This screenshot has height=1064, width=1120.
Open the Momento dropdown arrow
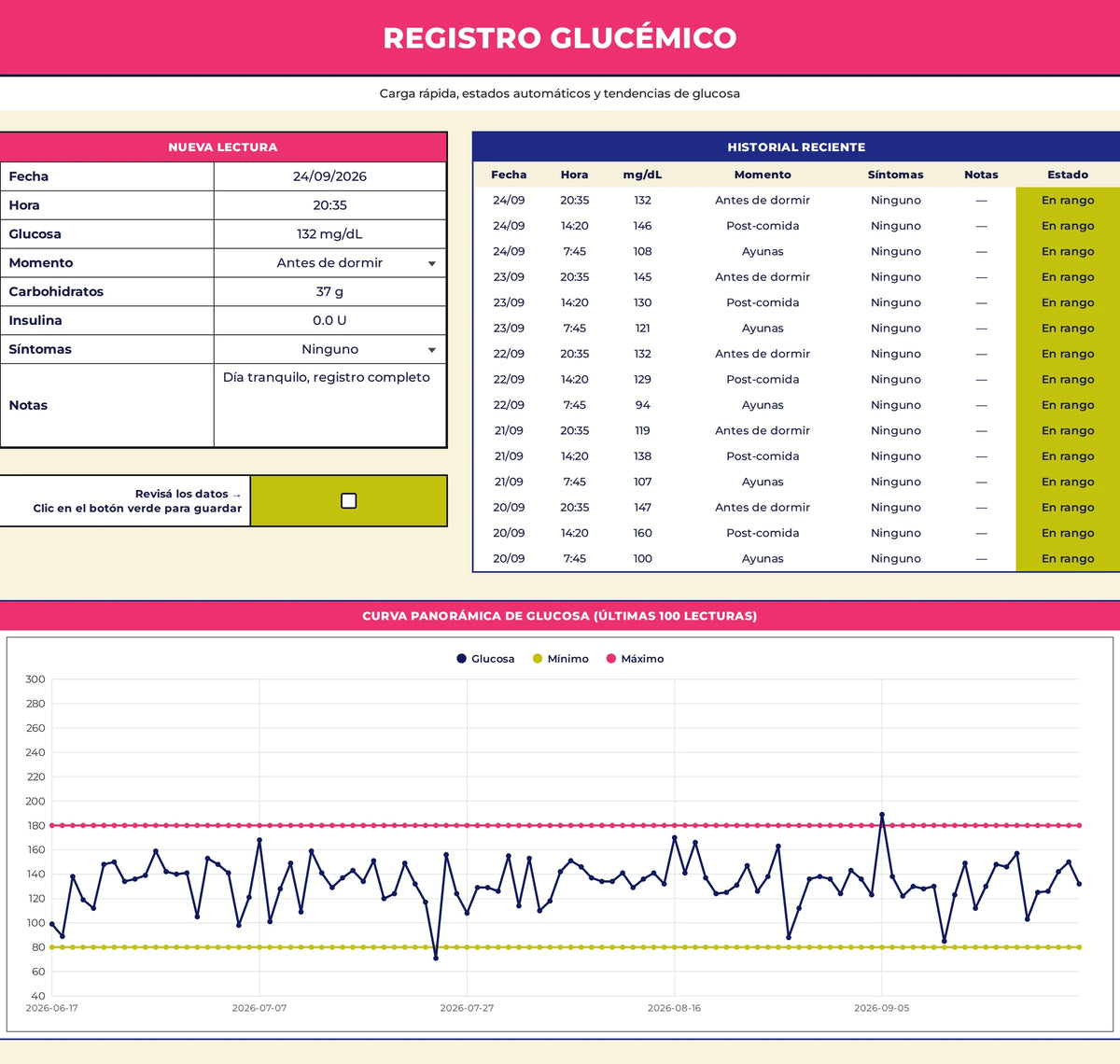tap(431, 264)
